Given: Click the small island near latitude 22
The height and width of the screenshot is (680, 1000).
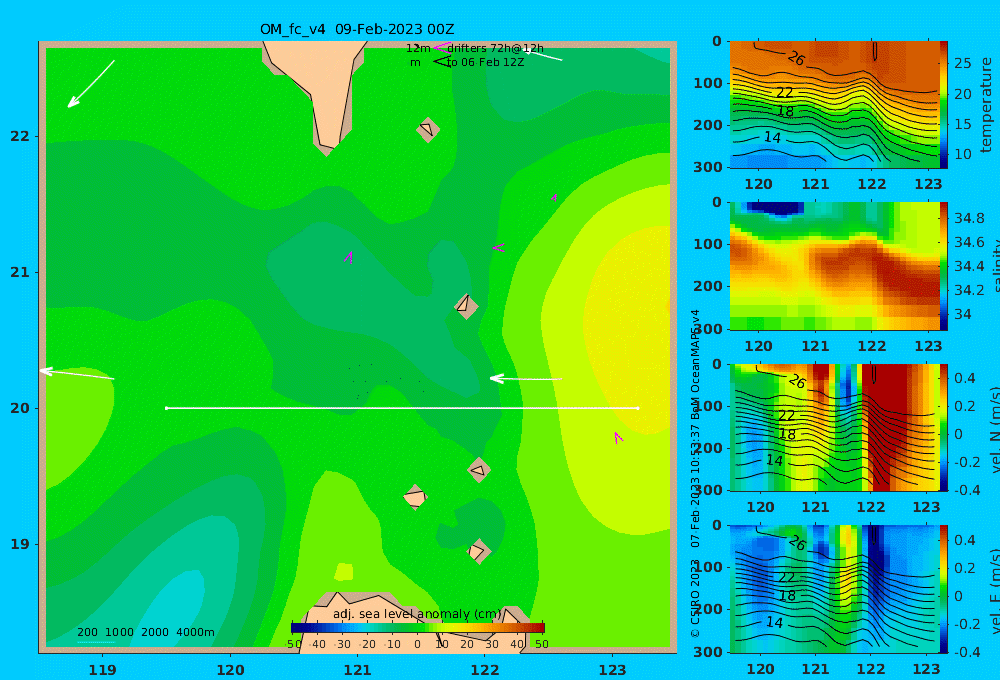Looking at the screenshot, I should (427, 129).
